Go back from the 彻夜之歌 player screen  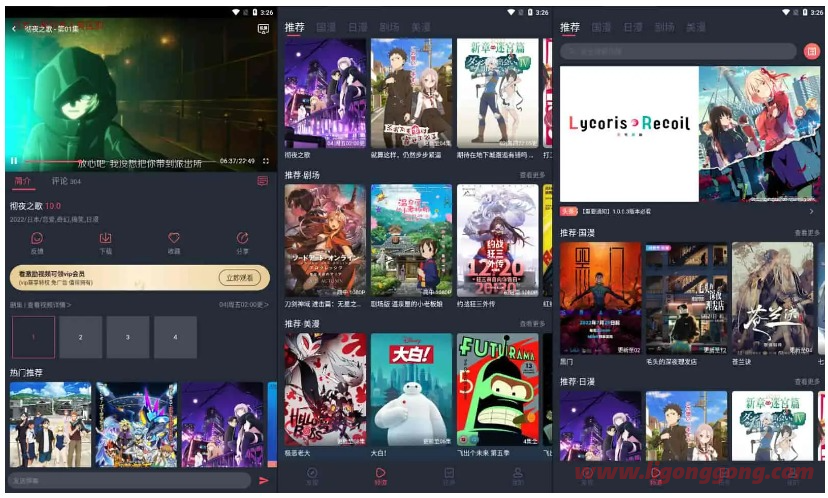pos(14,29)
